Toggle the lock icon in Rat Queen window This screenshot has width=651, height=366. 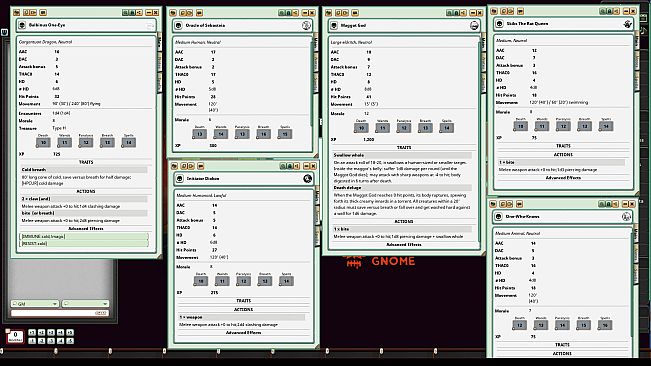coord(609,12)
